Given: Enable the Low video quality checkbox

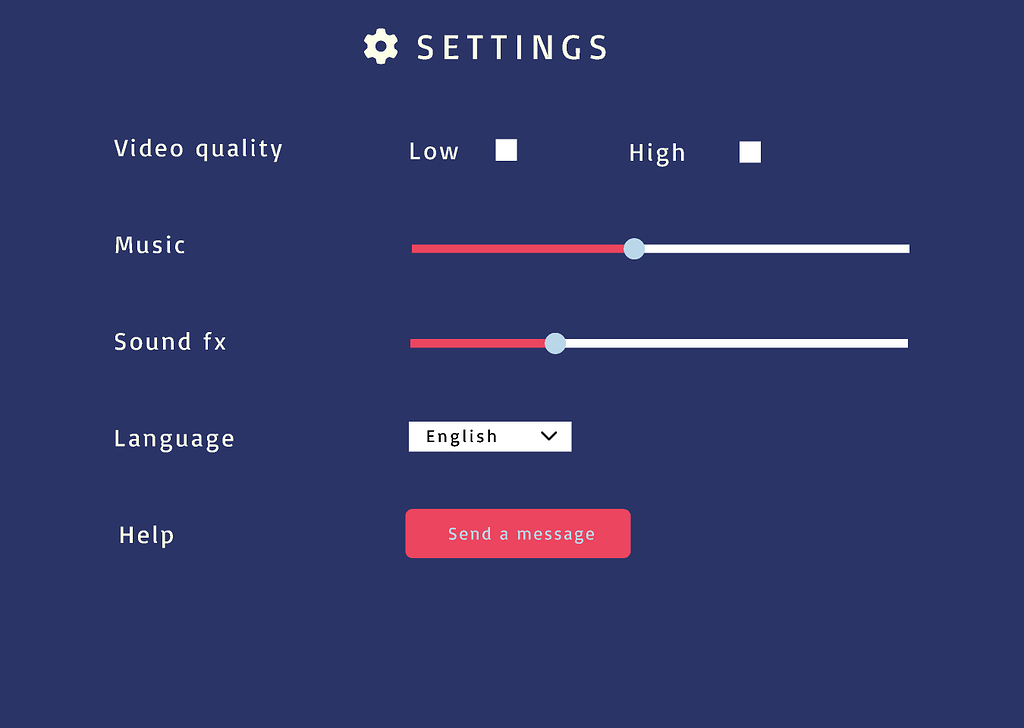Looking at the screenshot, I should (x=506, y=149).
